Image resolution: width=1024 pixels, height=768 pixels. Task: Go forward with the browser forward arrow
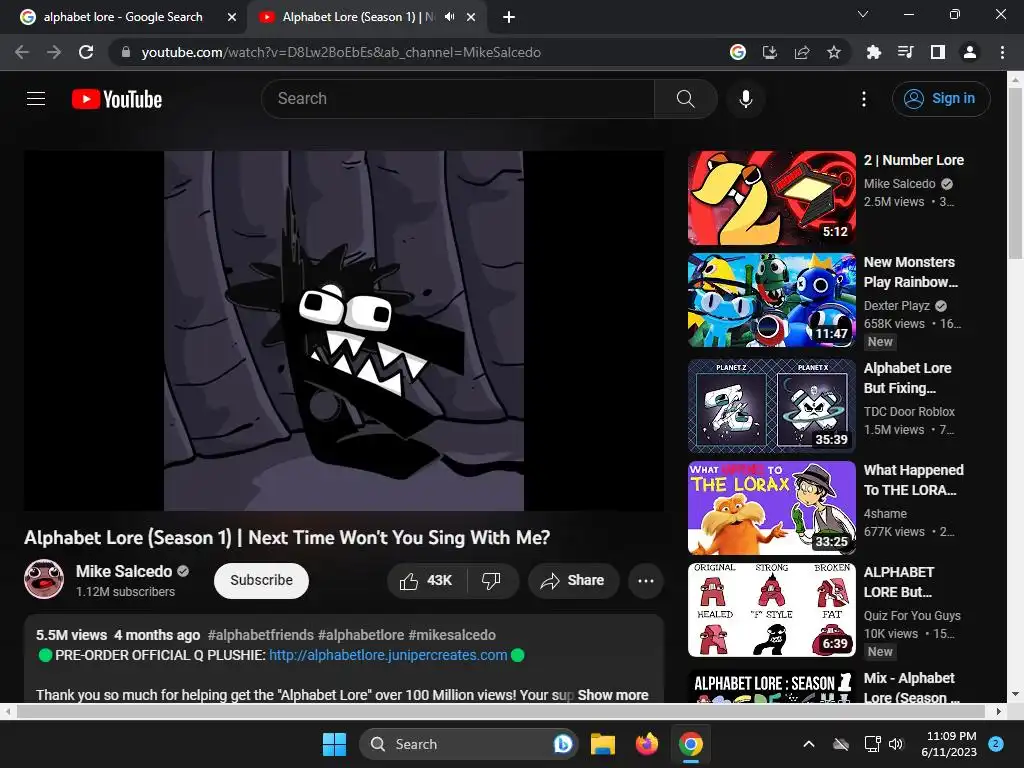click(54, 52)
